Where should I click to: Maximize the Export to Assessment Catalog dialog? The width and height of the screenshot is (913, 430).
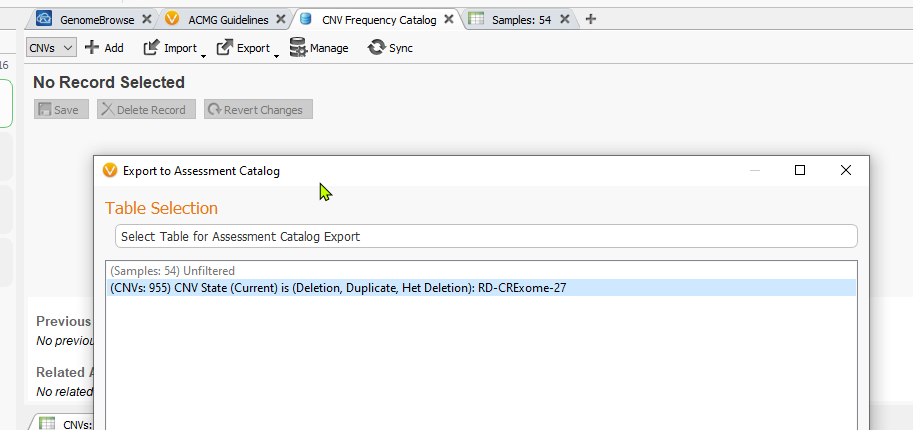click(x=800, y=170)
